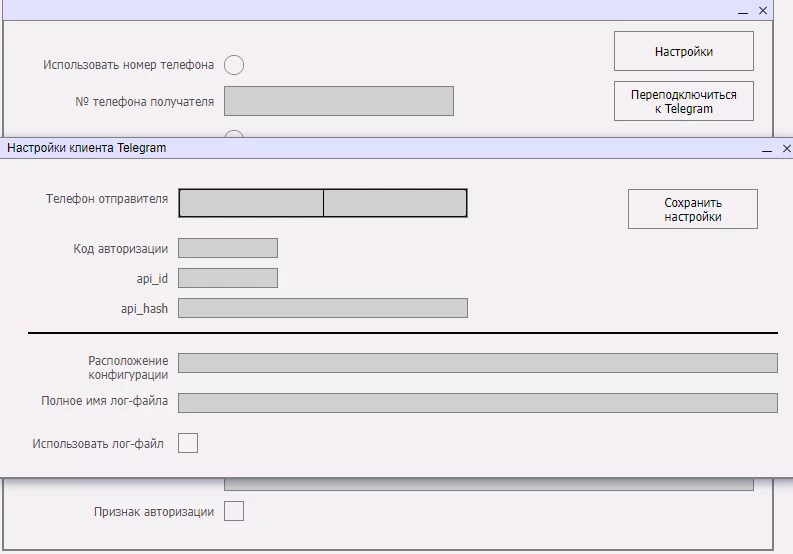Viewport: 793px width, 554px height.
Task: Select the Использовать номер телефона radio button
Action: click(233, 65)
